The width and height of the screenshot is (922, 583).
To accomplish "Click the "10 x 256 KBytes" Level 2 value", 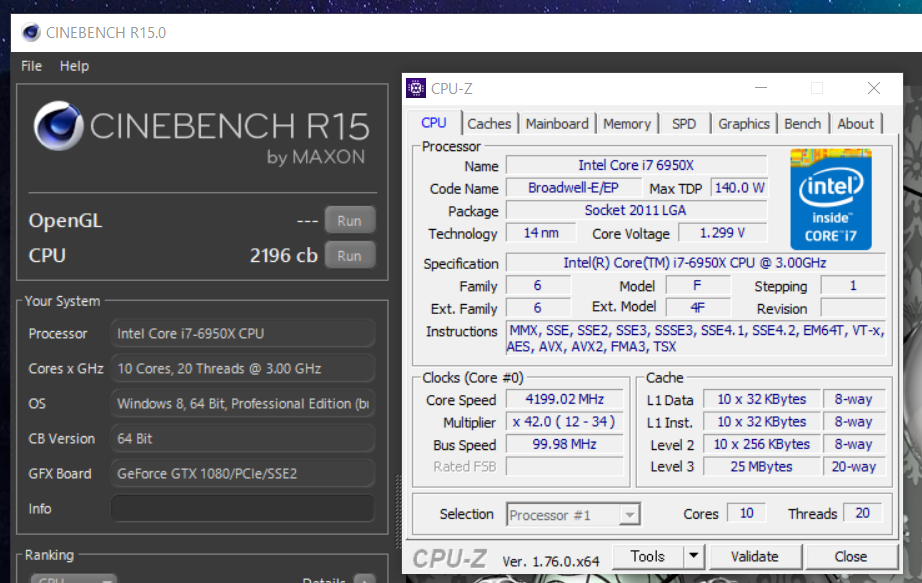I will [761, 444].
